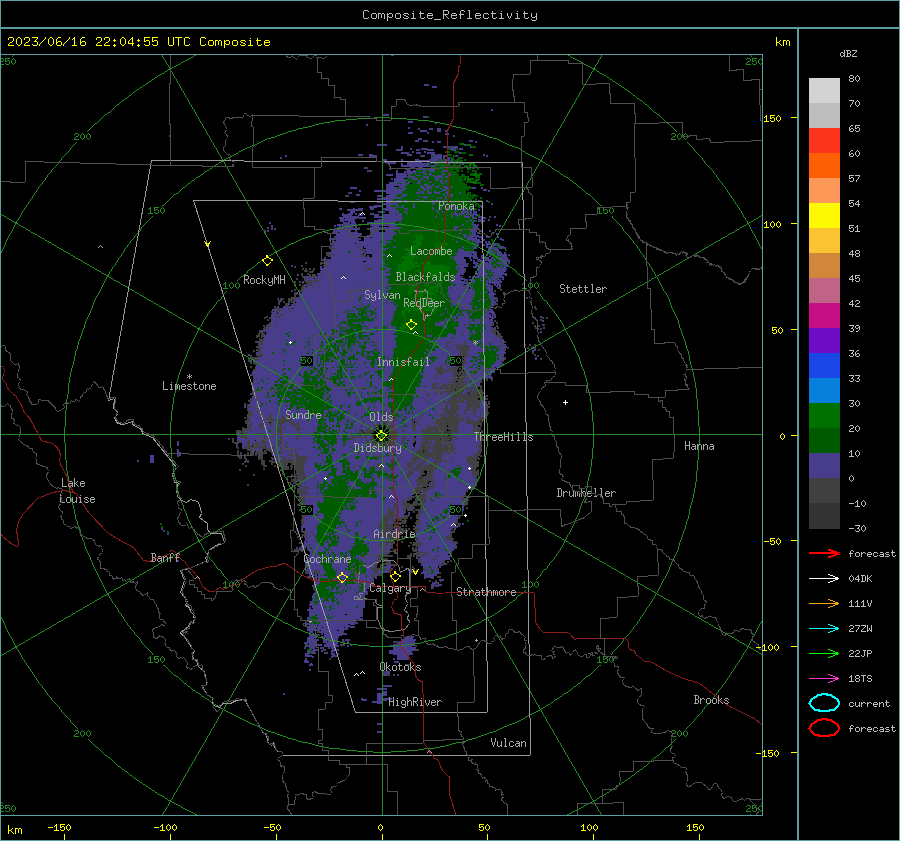The image size is (900, 841).
Task: Click the 04DK legend label
Action: point(860,579)
